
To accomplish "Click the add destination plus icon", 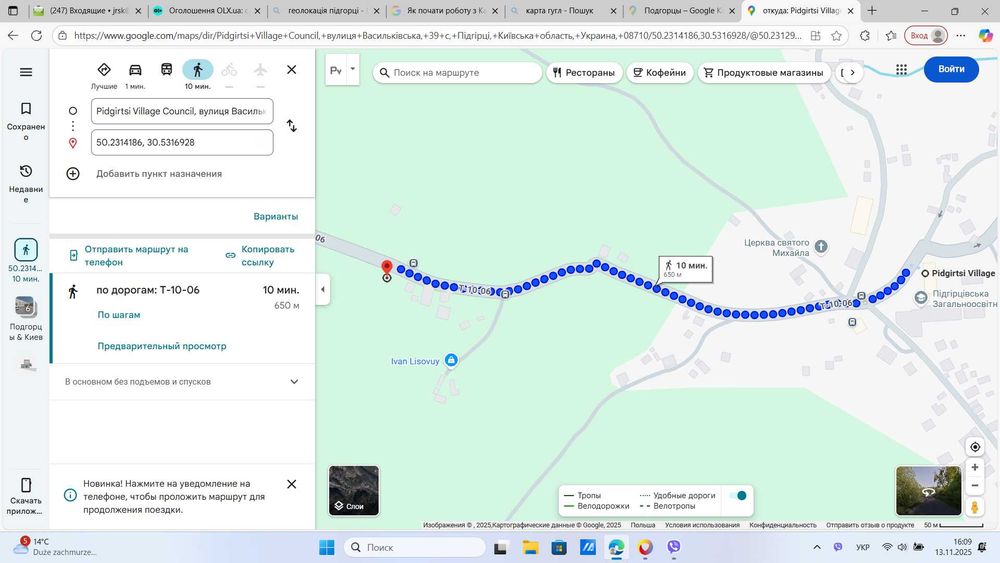I will (73, 173).
